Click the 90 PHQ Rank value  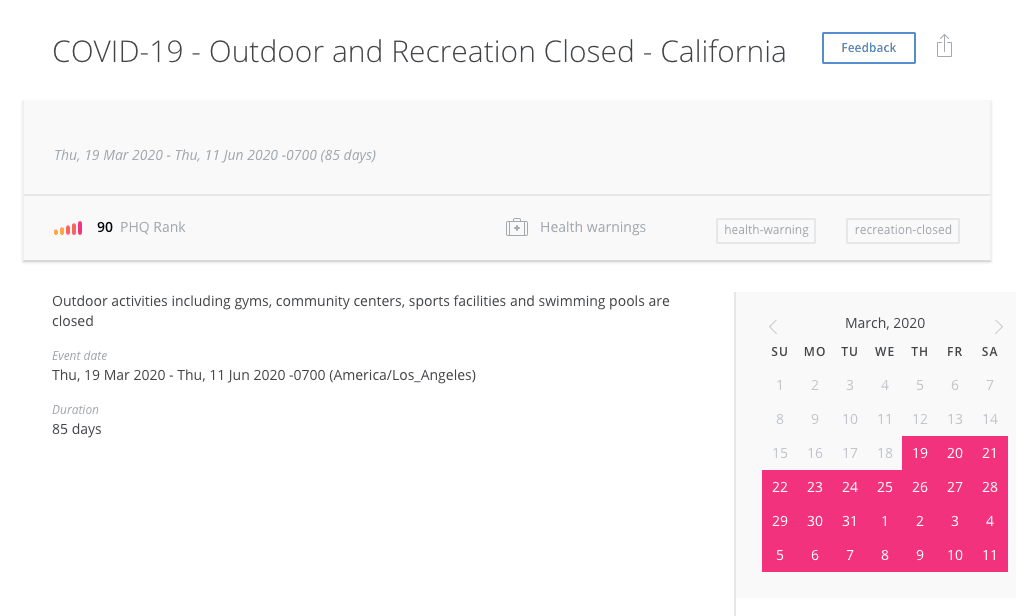(104, 227)
